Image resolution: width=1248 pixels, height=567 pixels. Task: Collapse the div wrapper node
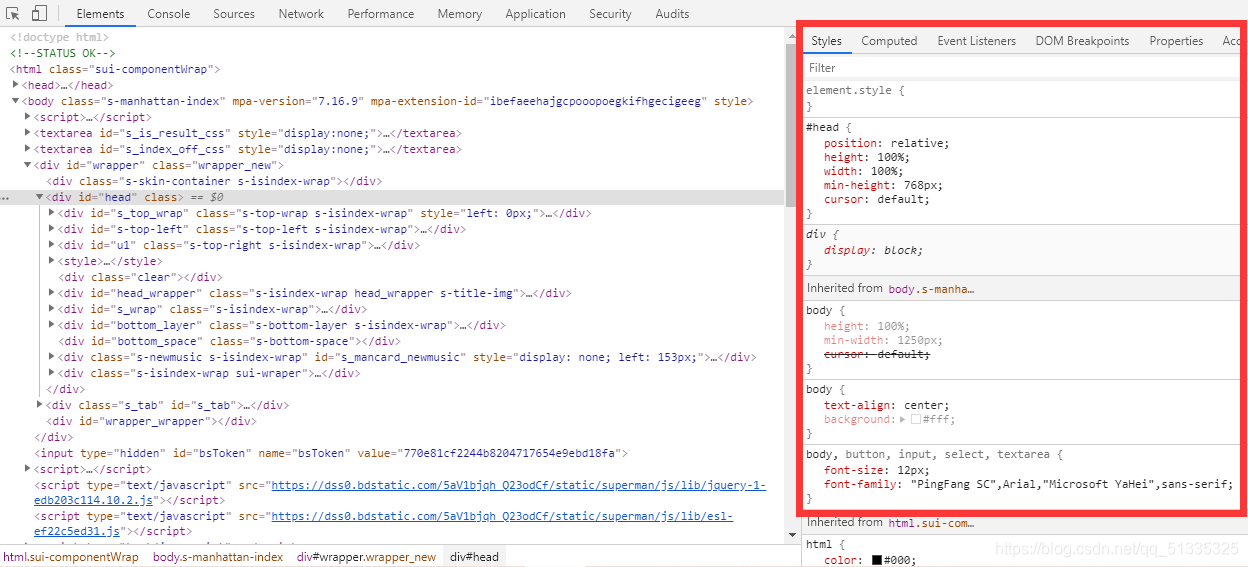pyautogui.click(x=28, y=165)
